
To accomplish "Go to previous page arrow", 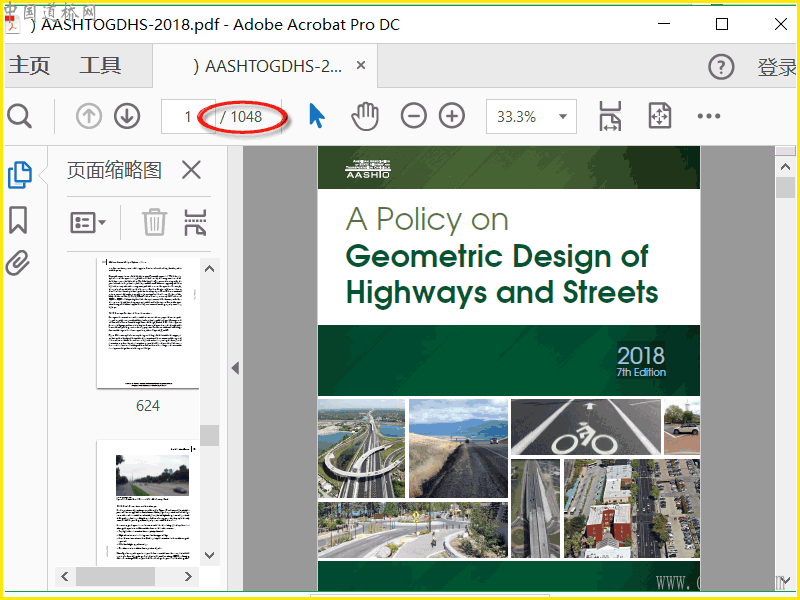I will pyautogui.click(x=89, y=116).
